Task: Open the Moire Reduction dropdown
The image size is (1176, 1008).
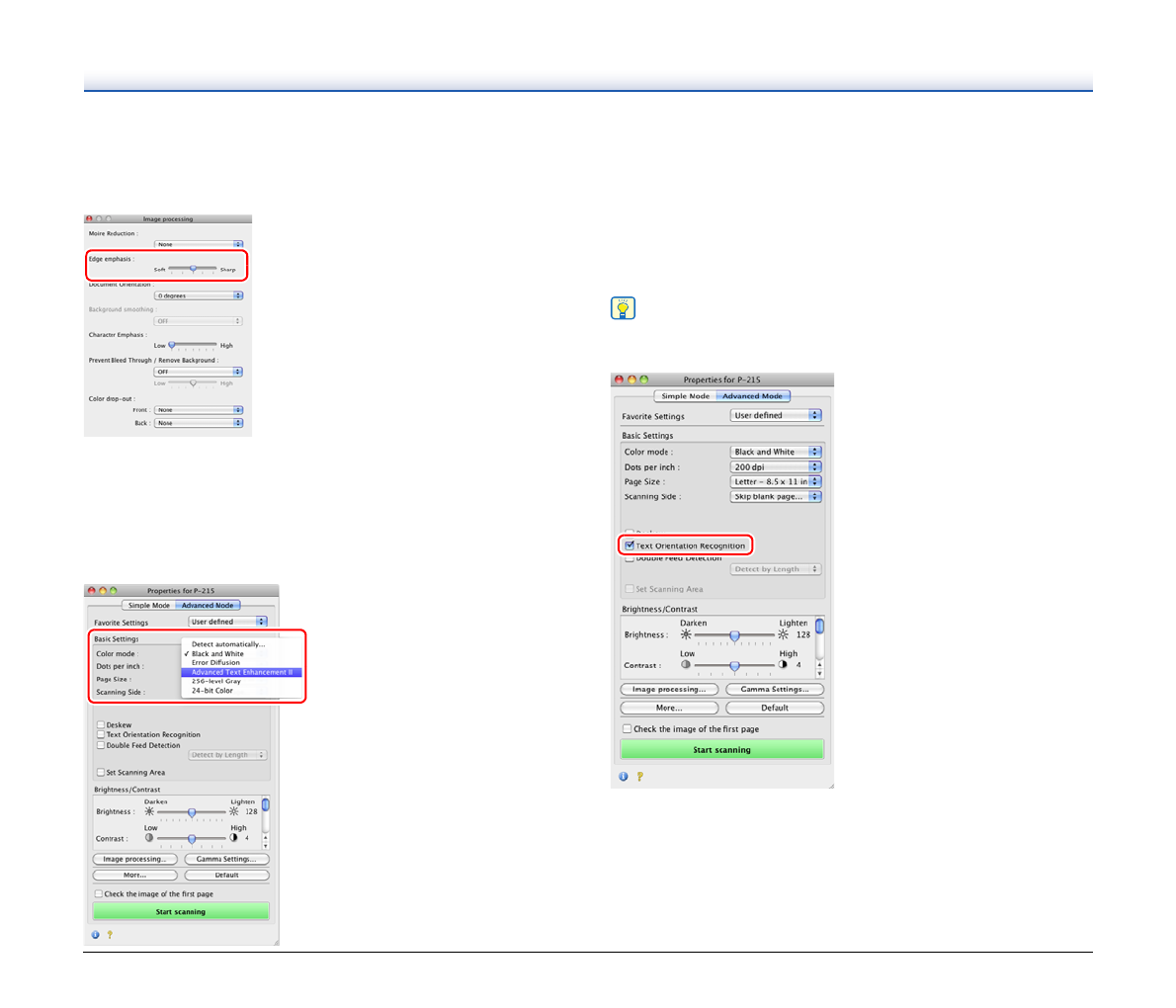Action: pyautogui.click(x=199, y=244)
